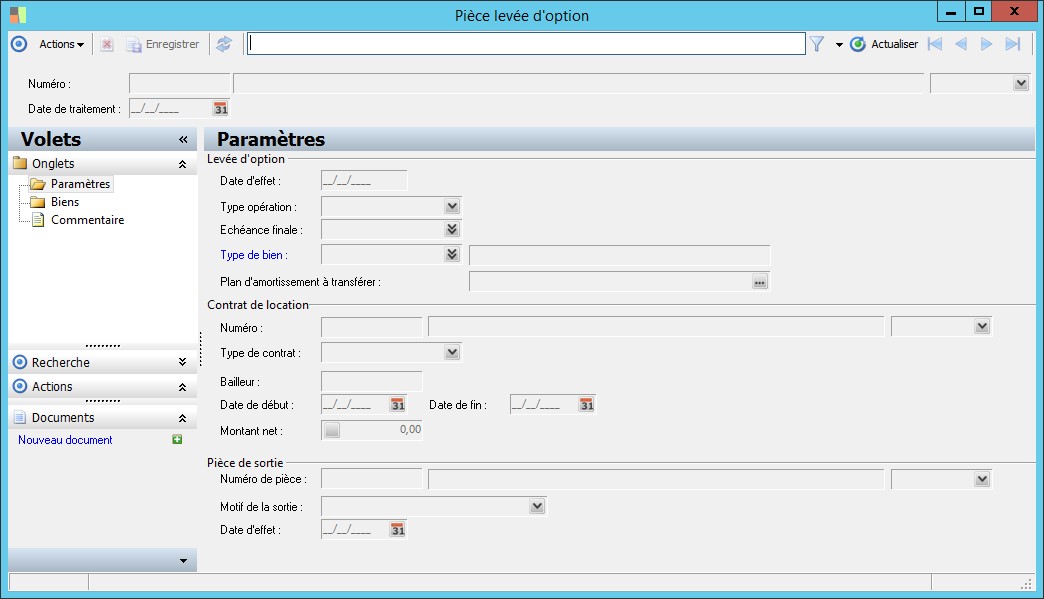Collapse the Volets side panel
The image size is (1044, 599).
pos(183,139)
